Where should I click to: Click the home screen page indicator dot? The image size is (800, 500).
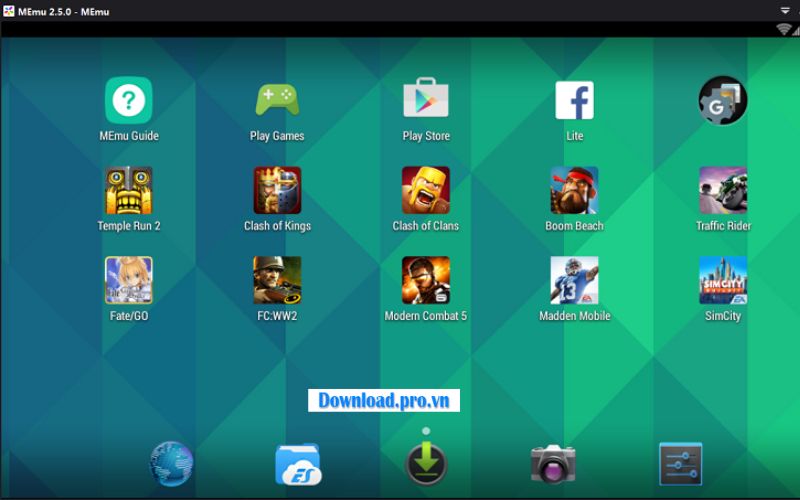click(426, 431)
